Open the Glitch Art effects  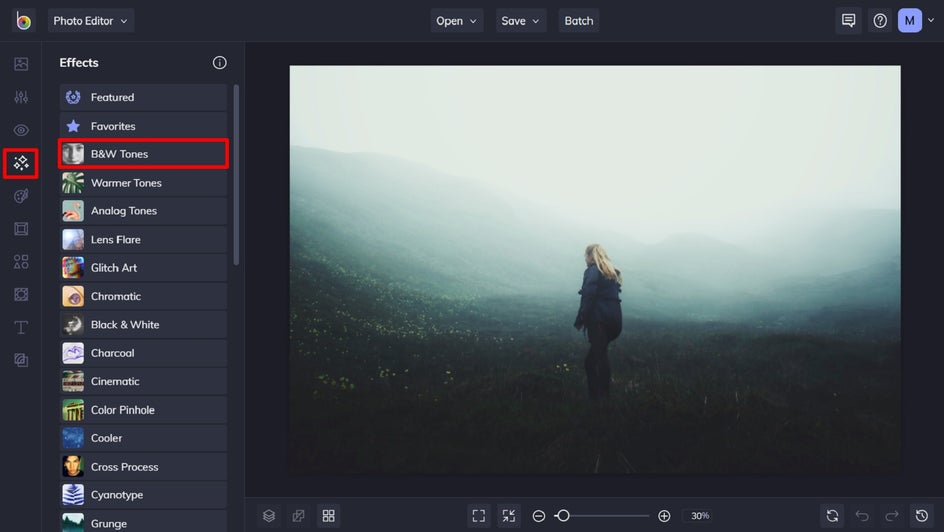143,268
